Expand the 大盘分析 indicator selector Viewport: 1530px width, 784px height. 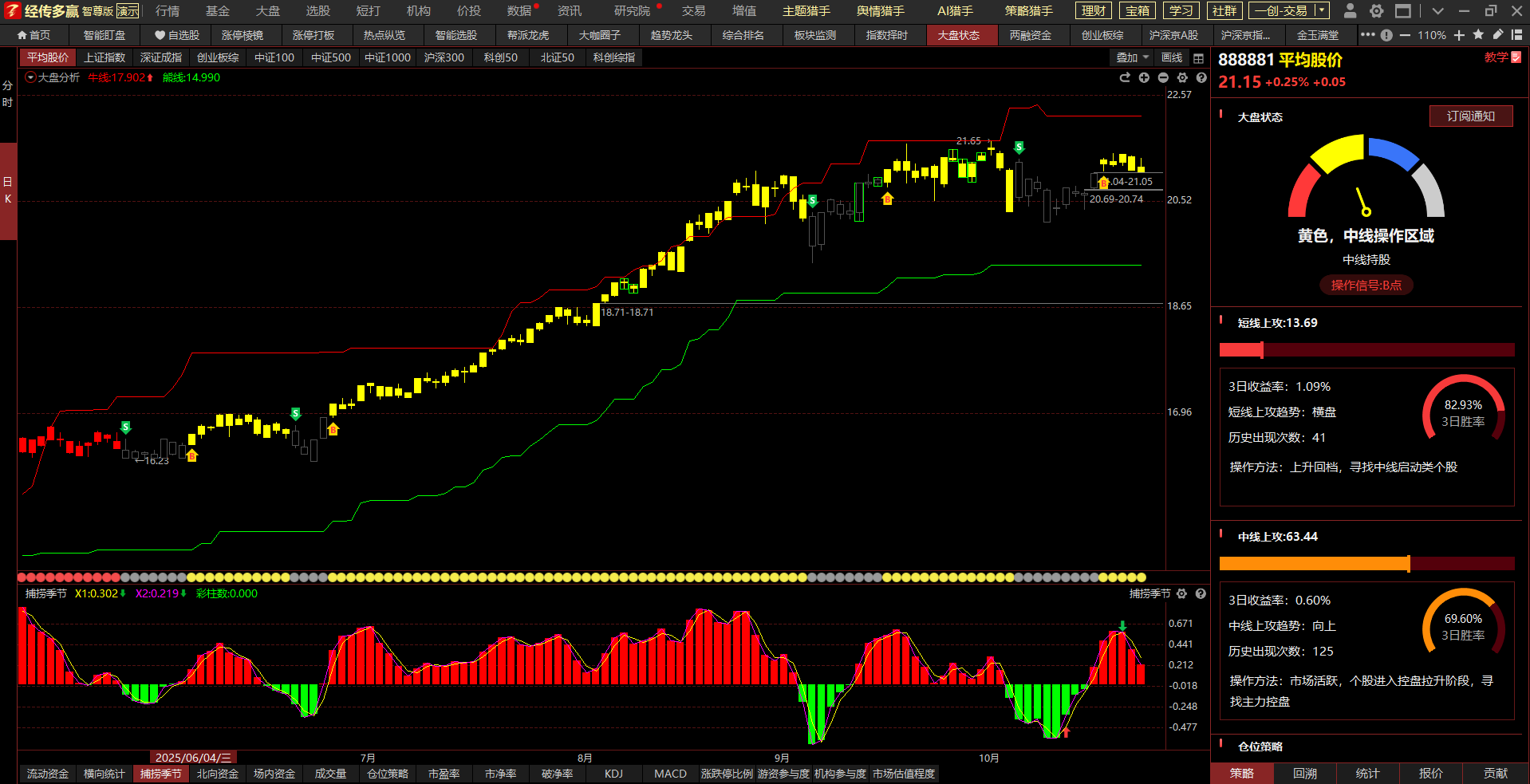pos(31,77)
